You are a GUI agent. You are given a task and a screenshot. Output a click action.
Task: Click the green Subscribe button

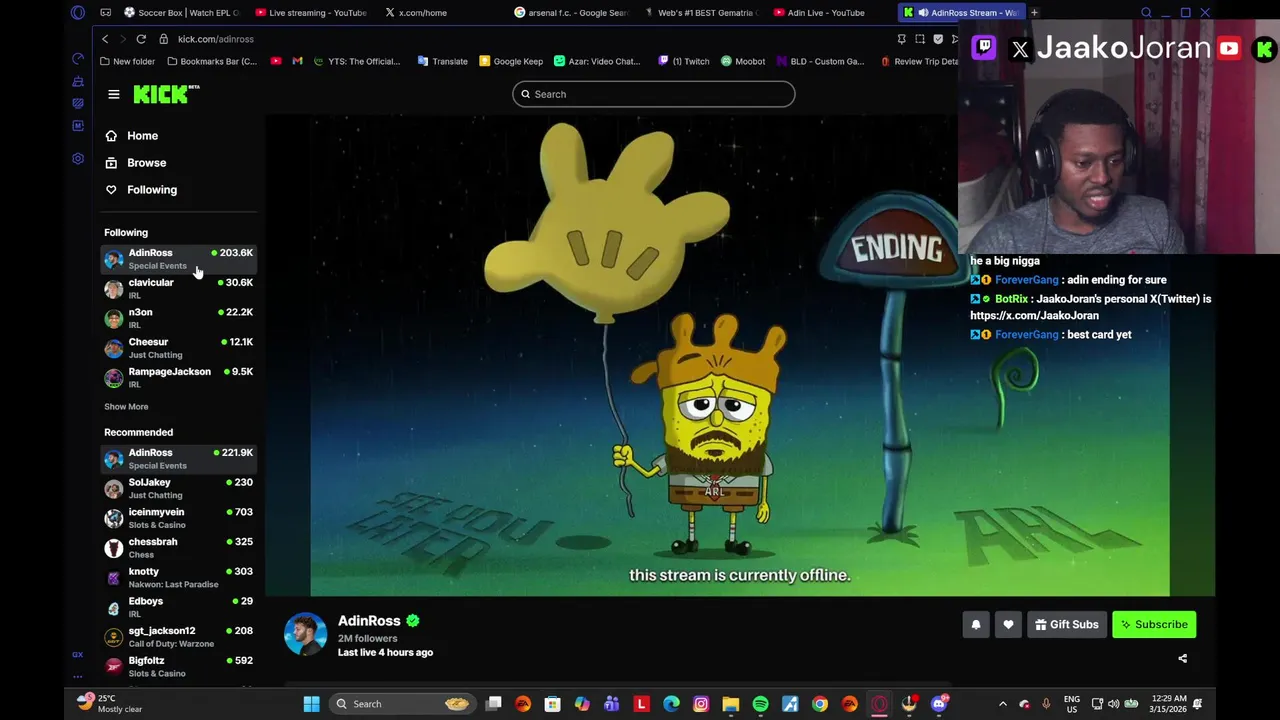tap(1154, 625)
